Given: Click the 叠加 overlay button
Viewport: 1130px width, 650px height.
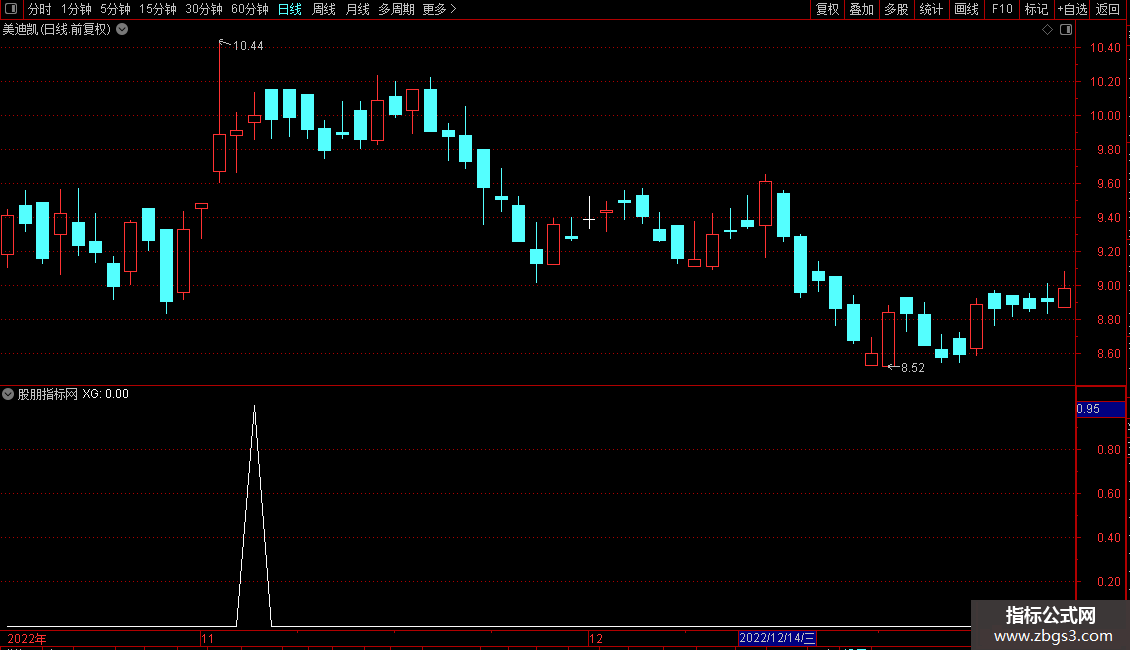Looking at the screenshot, I should pos(861,9).
